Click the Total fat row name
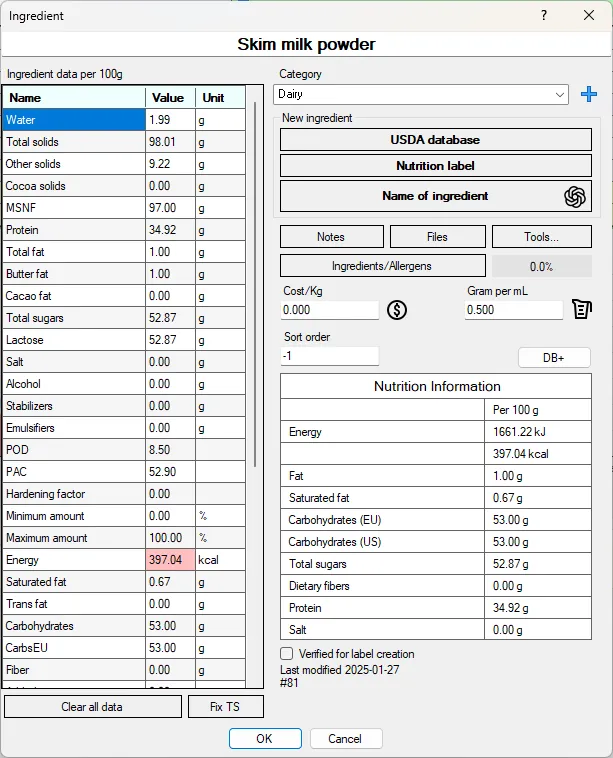 tap(74, 252)
